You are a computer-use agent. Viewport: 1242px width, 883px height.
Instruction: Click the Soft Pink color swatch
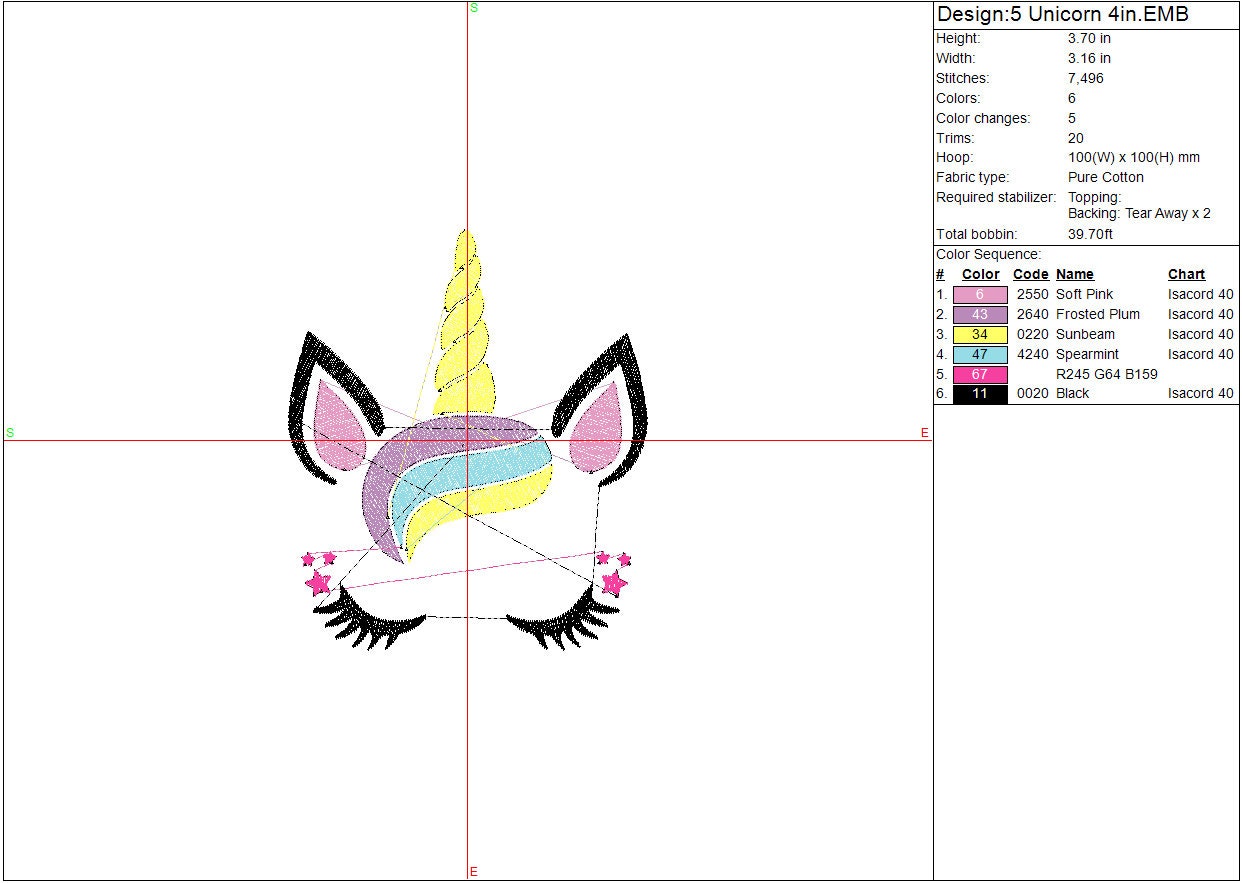click(979, 294)
